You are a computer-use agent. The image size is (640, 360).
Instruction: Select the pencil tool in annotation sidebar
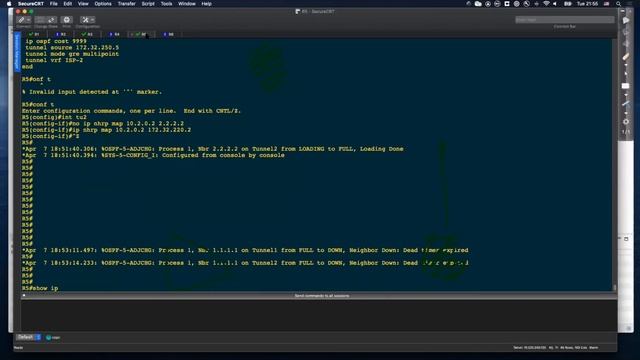point(626,57)
